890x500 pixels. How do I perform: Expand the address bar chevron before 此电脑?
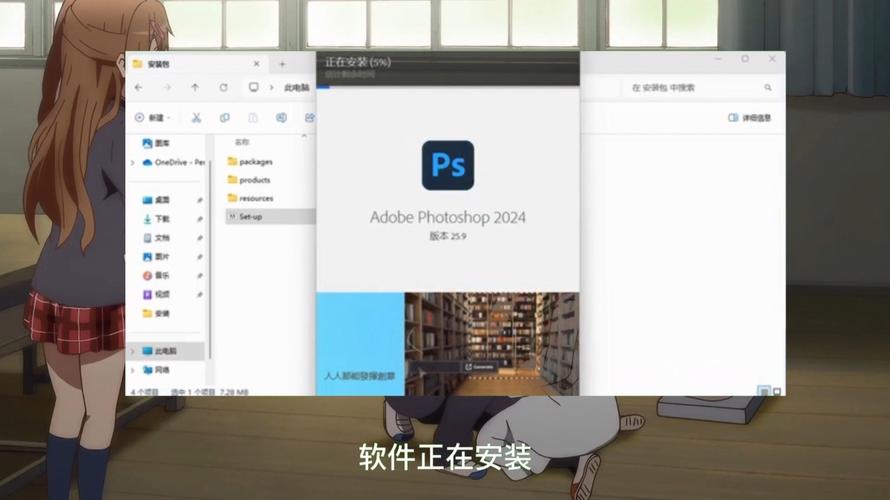tap(272, 87)
